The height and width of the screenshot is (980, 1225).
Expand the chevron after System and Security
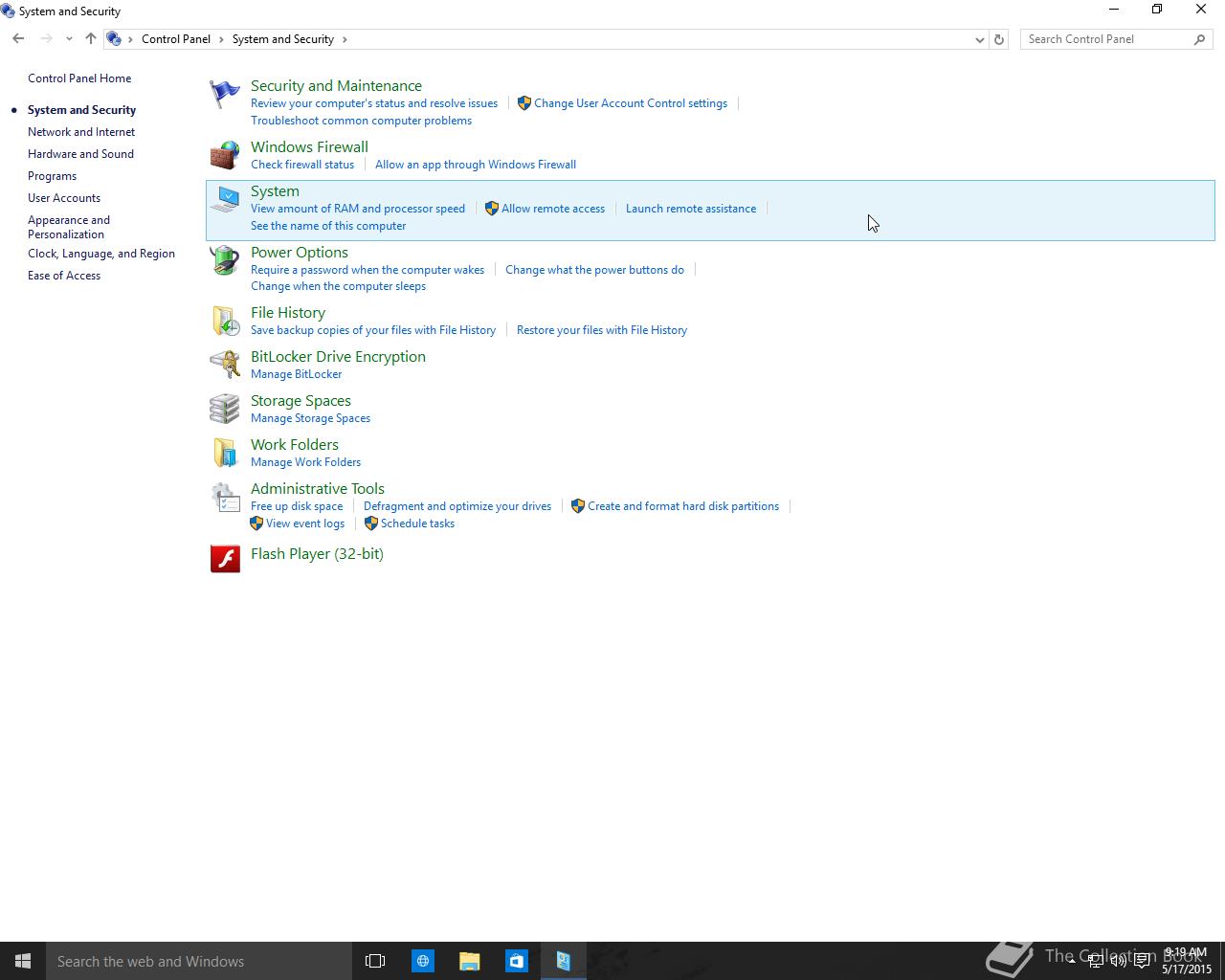click(345, 39)
